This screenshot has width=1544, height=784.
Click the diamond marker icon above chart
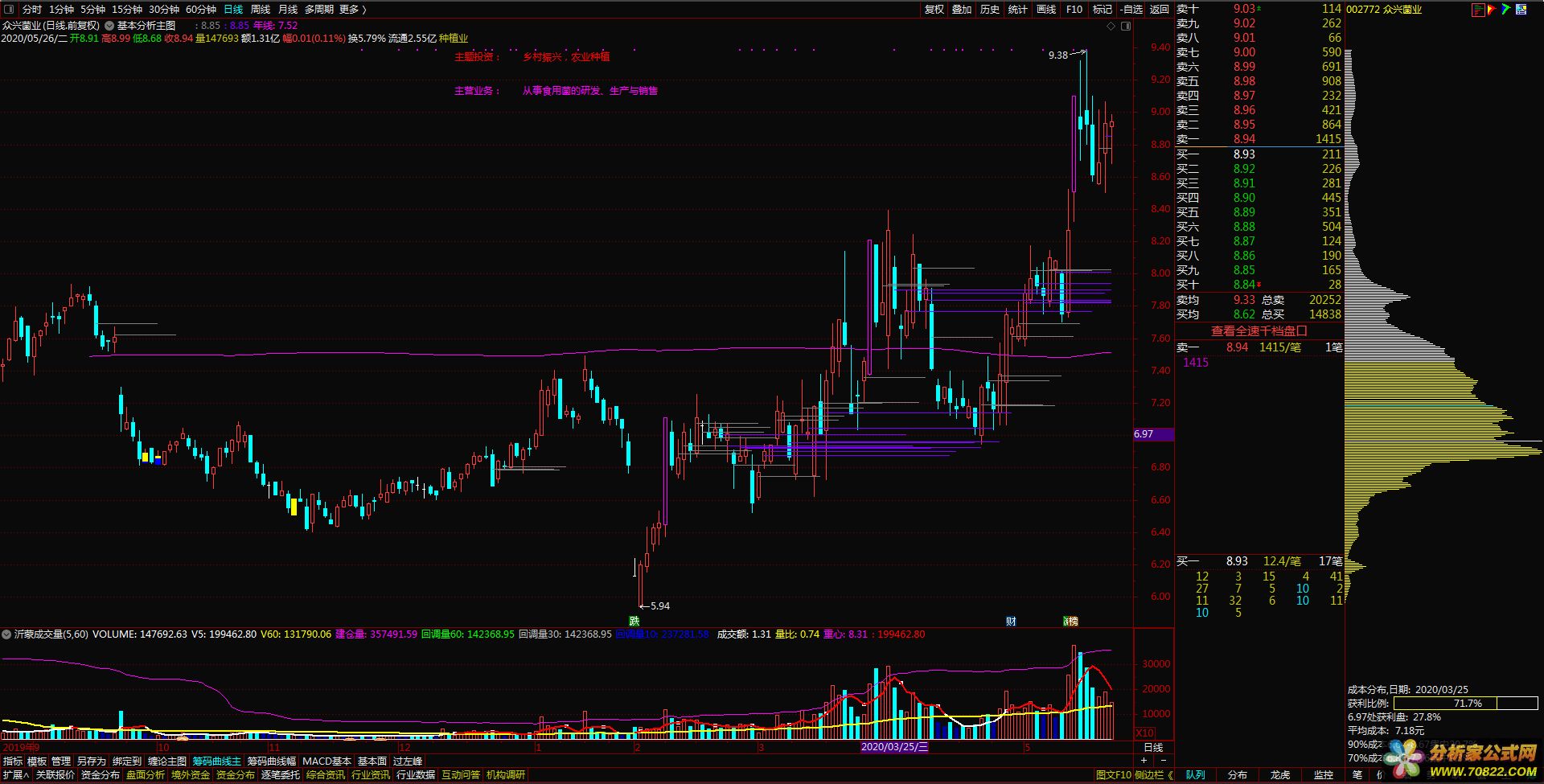pyautogui.click(x=1112, y=26)
